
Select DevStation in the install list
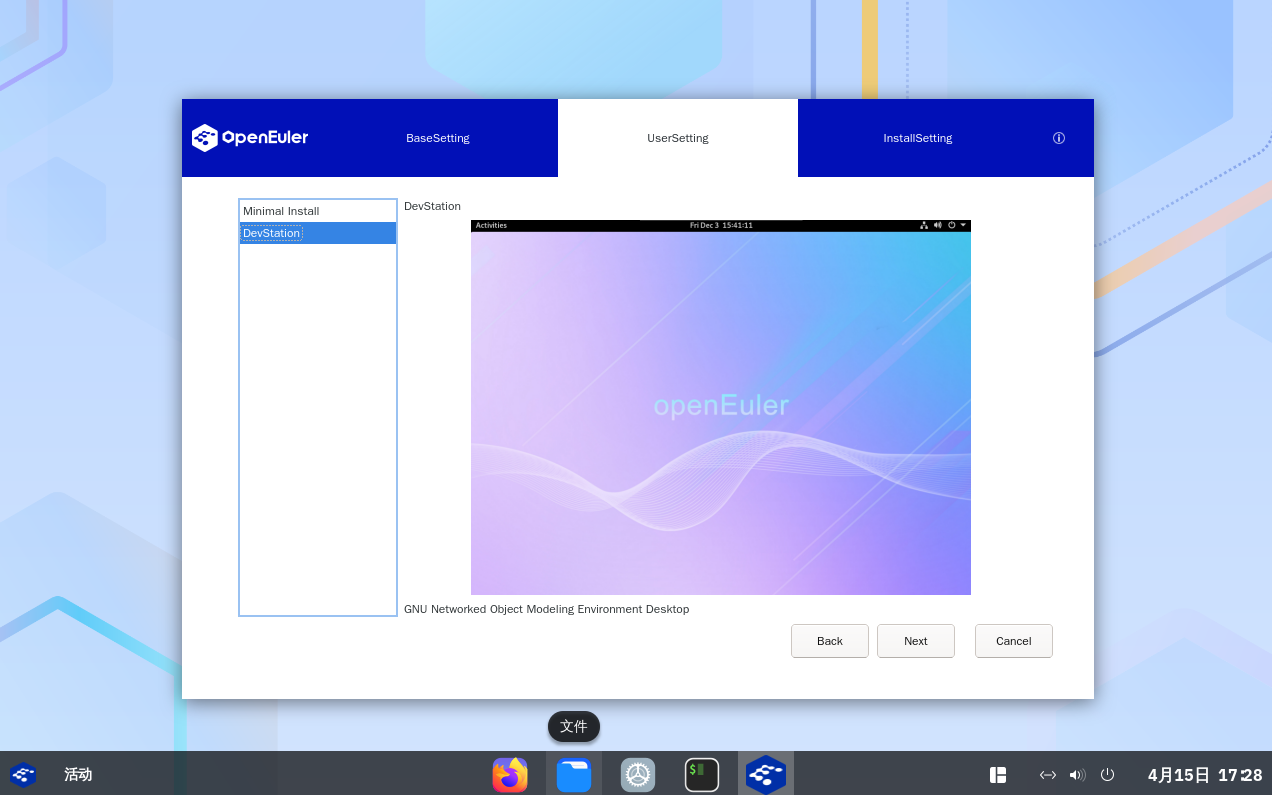[x=318, y=233]
